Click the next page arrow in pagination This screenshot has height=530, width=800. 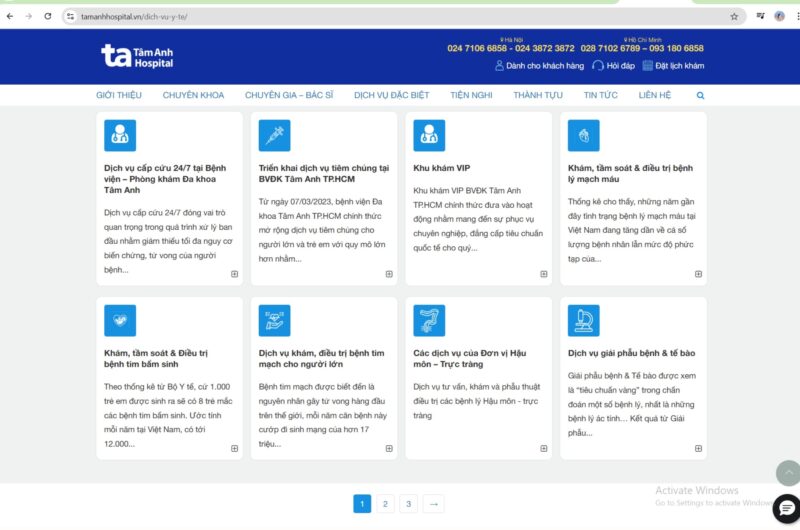[433, 504]
